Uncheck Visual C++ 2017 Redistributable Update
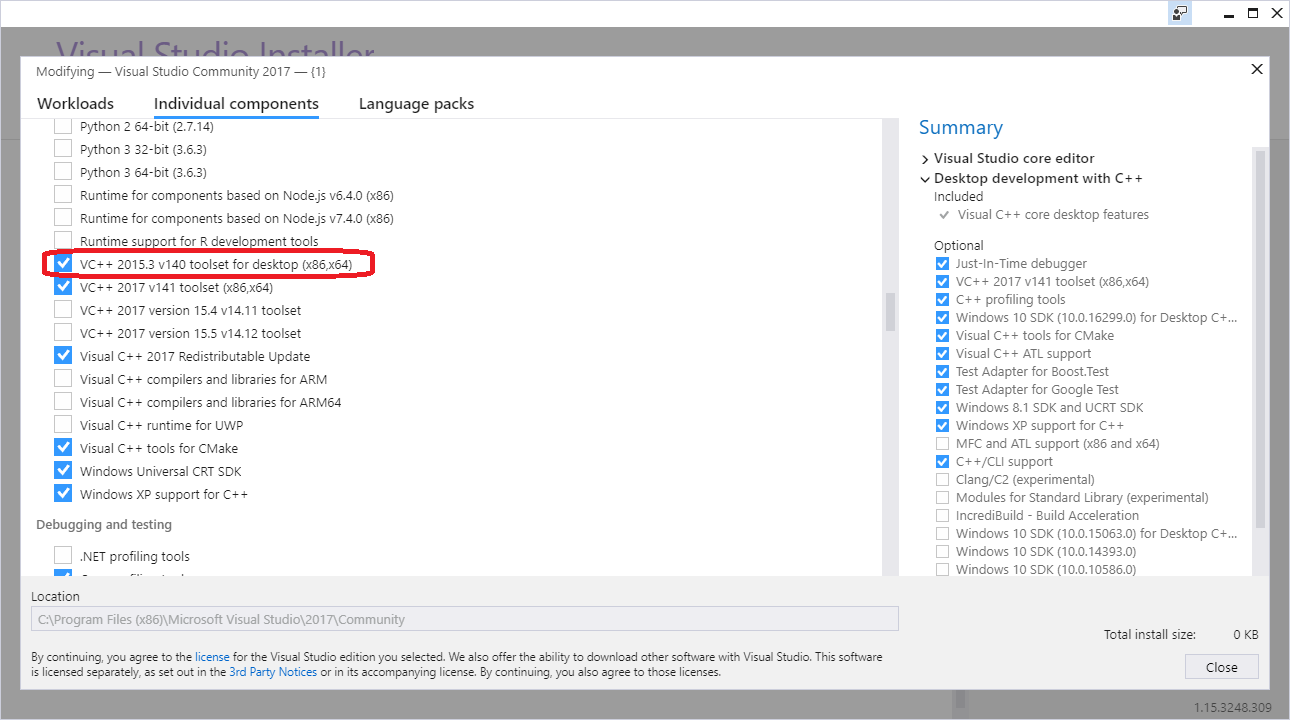1290x720 pixels. (63, 356)
